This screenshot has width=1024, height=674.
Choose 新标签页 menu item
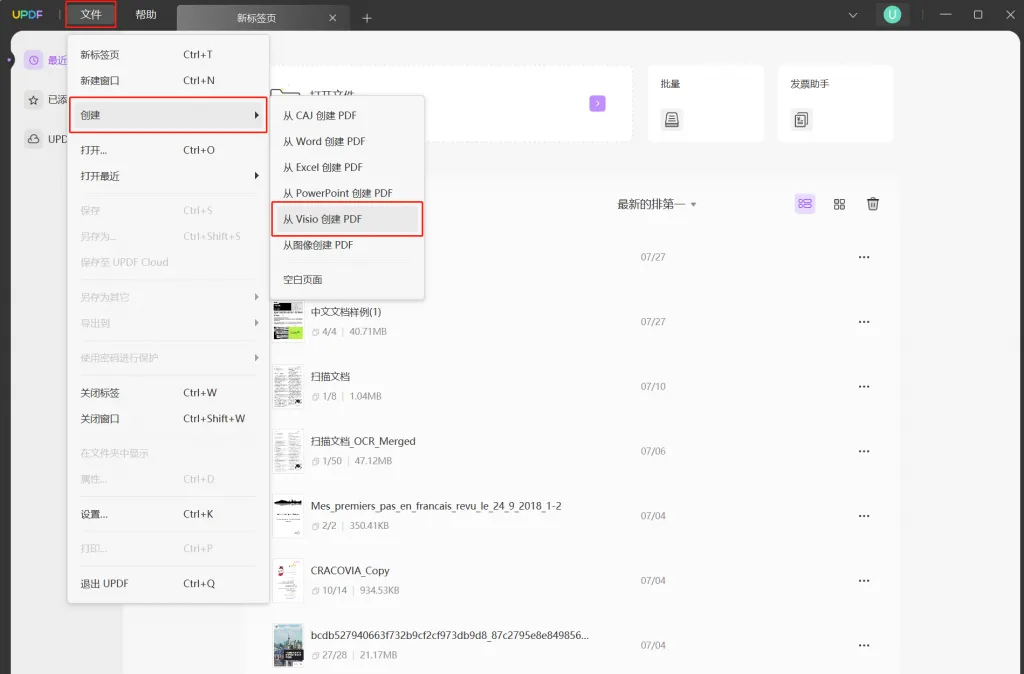[x=168, y=55]
